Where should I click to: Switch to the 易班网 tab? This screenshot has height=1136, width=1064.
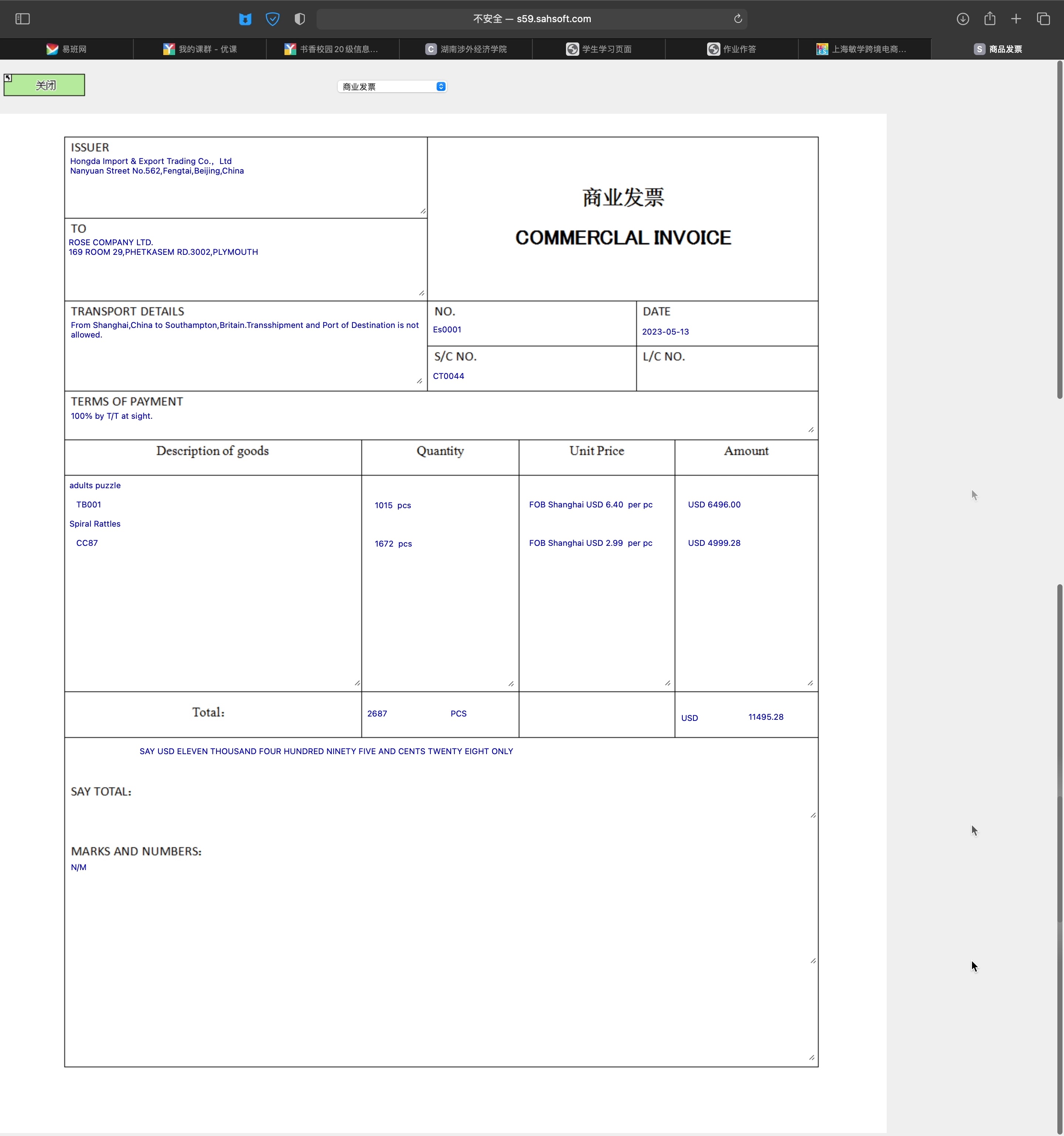tap(67, 49)
